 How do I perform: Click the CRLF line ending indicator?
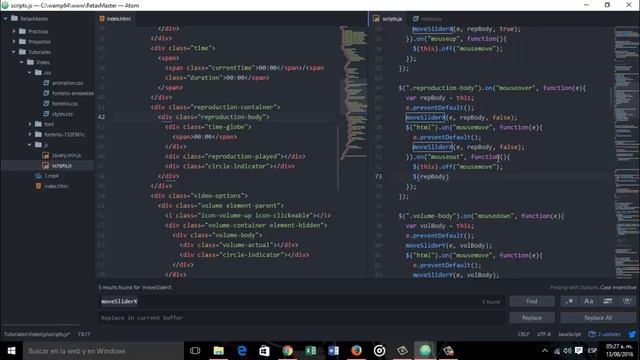pos(524,334)
